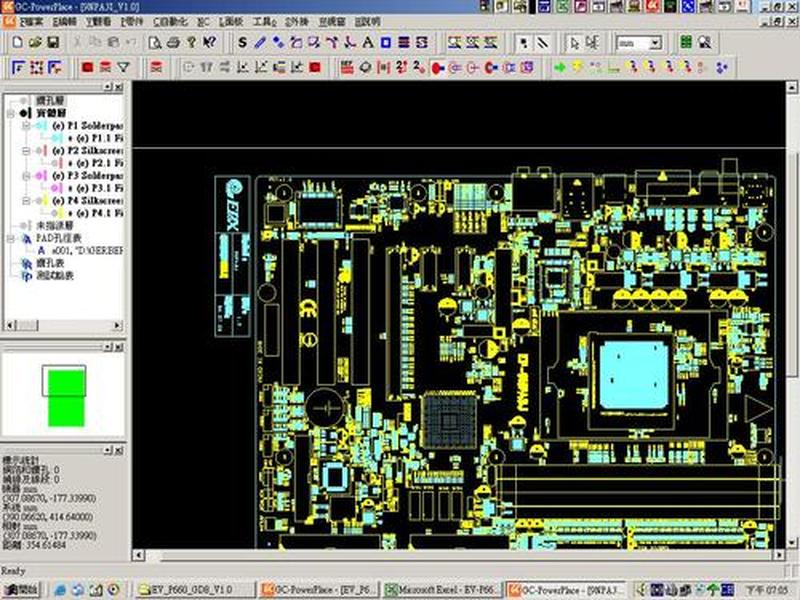Viewport: 800px width, 600px height.
Task: Click the green navigator overview thumbnail
Action: (x=66, y=396)
